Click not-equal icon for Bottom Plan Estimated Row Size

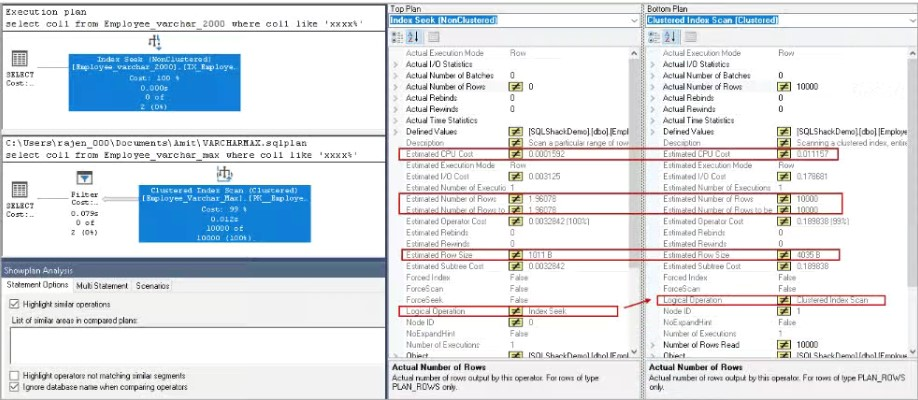[784, 255]
